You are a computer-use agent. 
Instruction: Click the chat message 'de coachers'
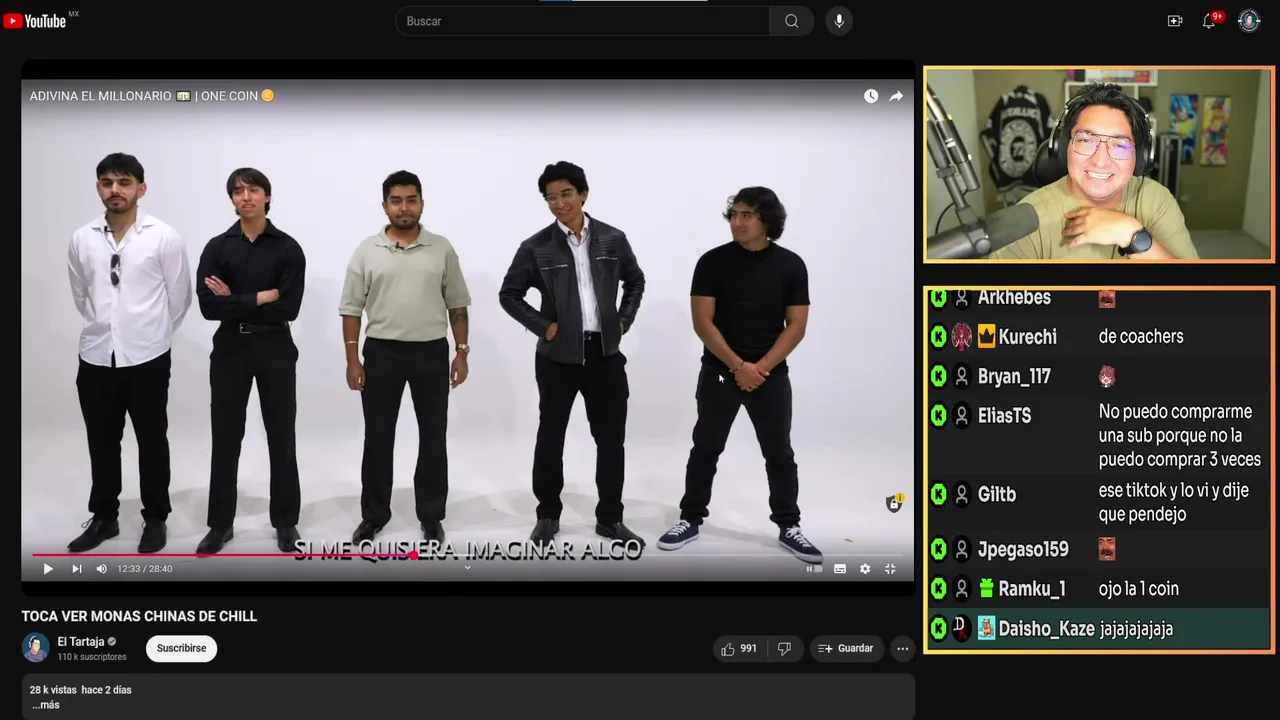1141,336
